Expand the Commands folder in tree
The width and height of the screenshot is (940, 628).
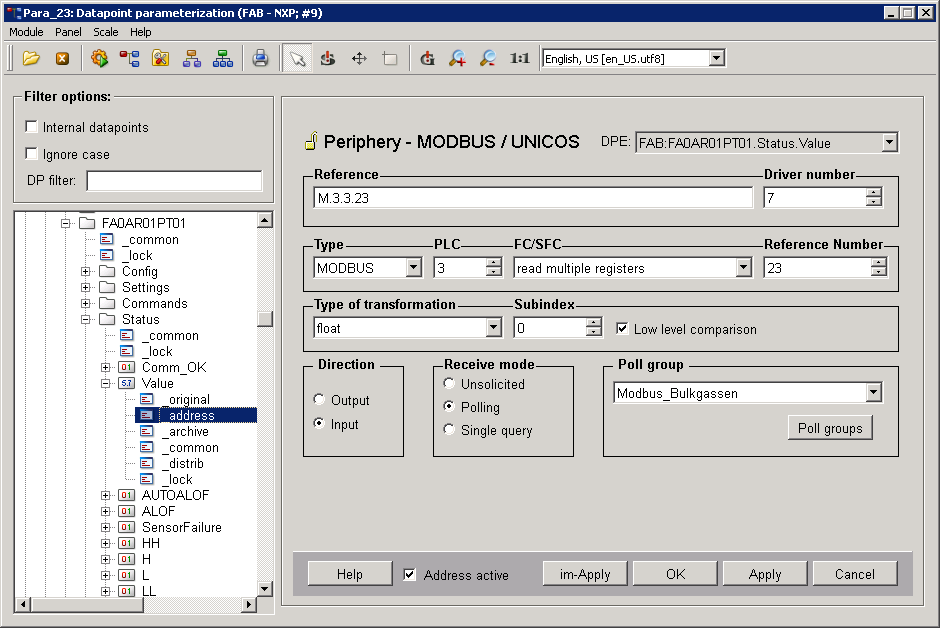(x=86, y=303)
